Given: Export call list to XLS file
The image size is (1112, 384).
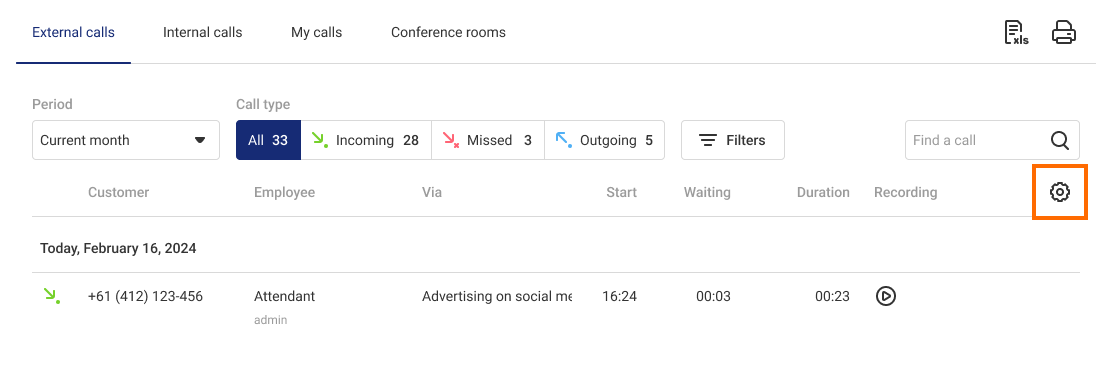Looking at the screenshot, I should coord(1016,33).
